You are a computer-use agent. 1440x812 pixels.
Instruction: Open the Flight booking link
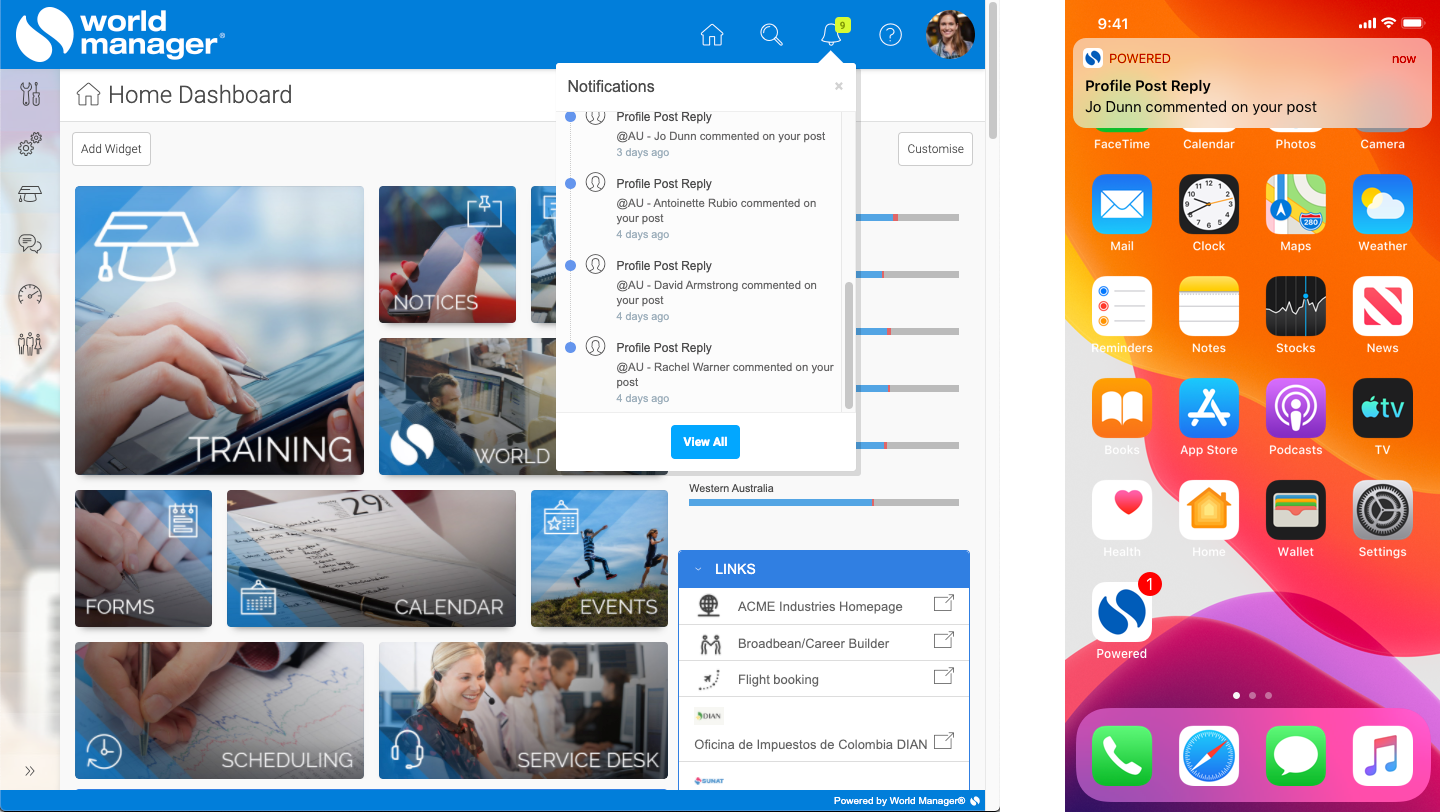tap(777, 679)
